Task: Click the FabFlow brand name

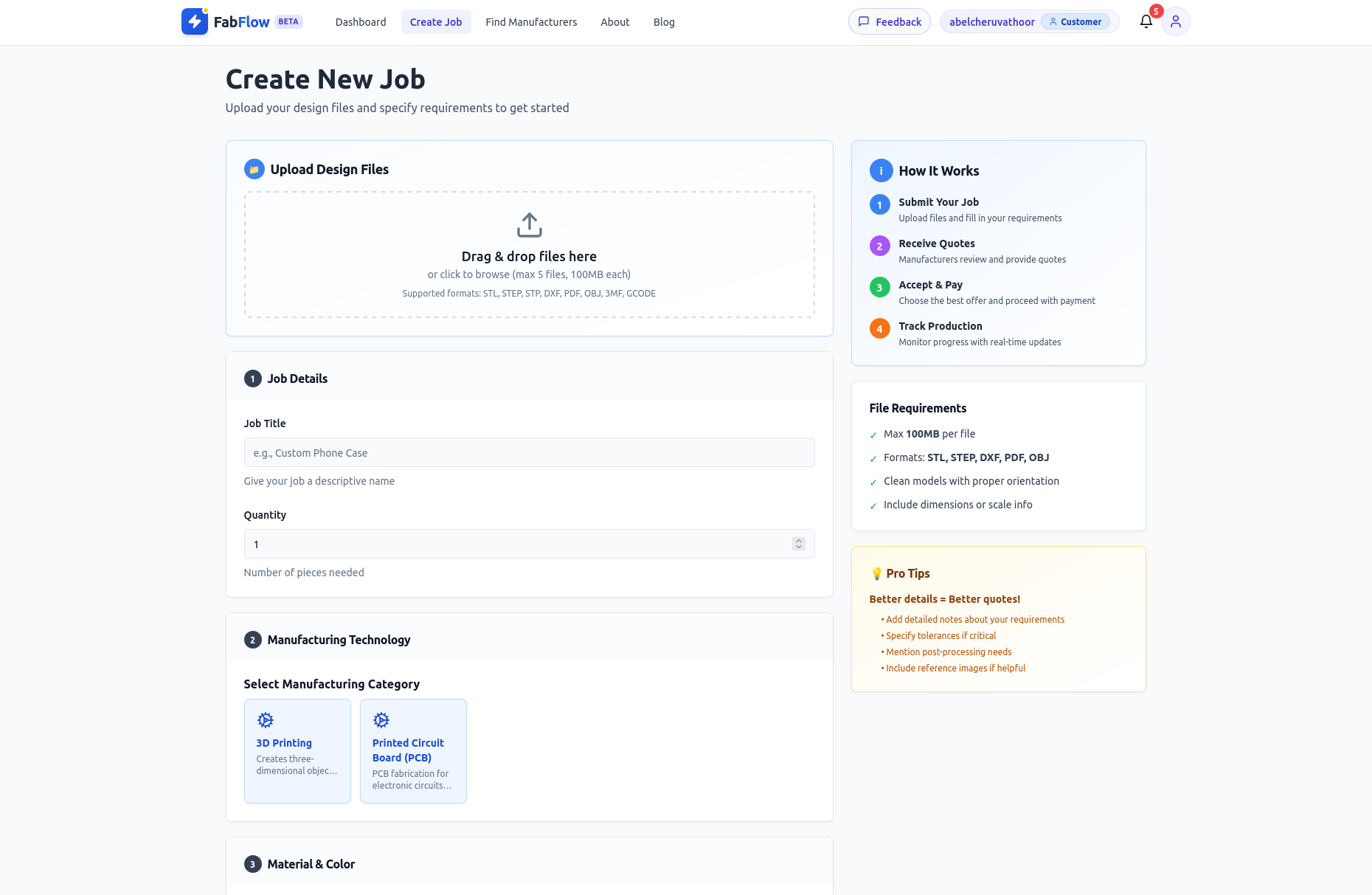Action: 241,22
